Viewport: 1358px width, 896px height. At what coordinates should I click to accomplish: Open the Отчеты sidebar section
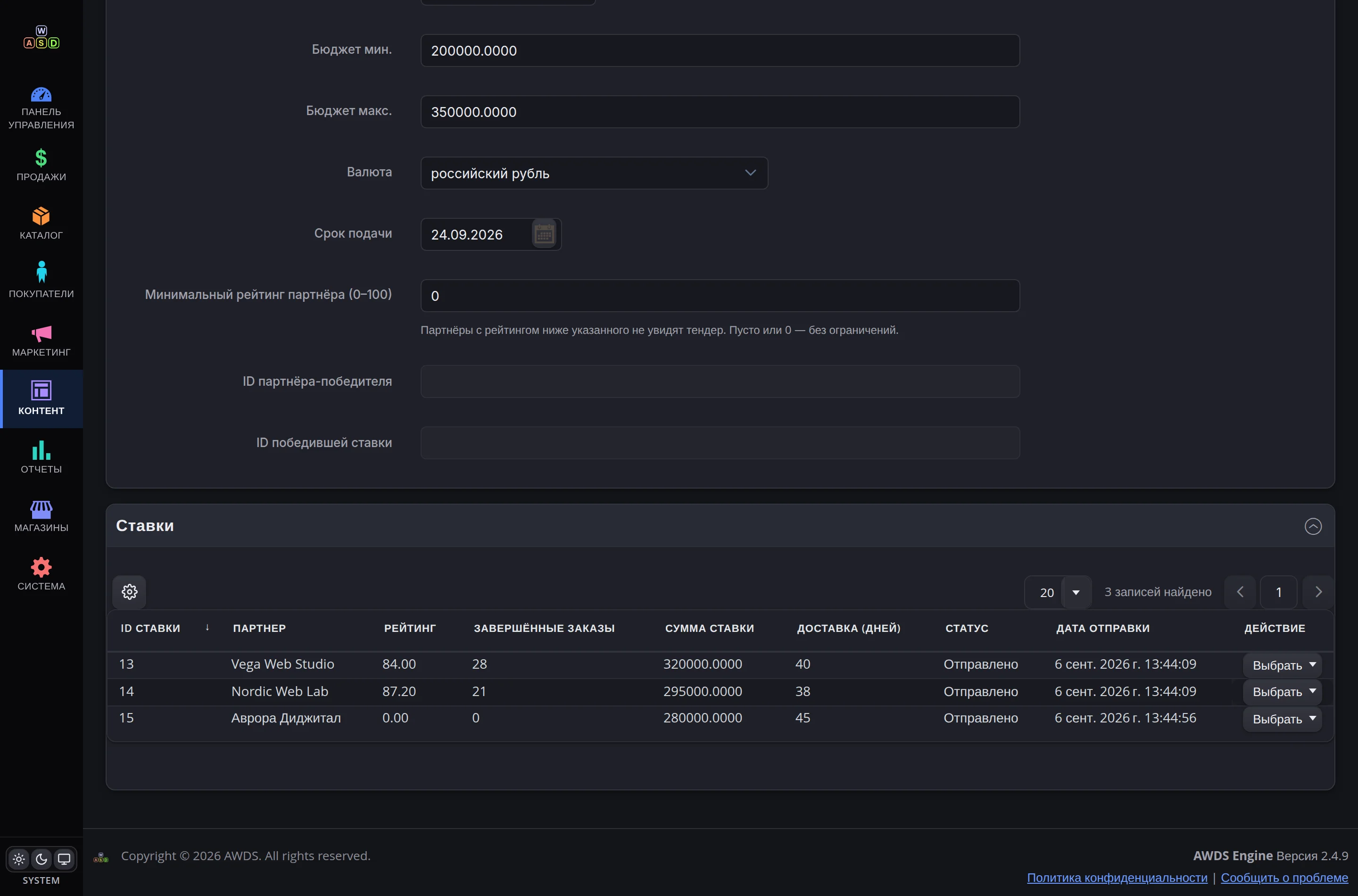coord(41,458)
